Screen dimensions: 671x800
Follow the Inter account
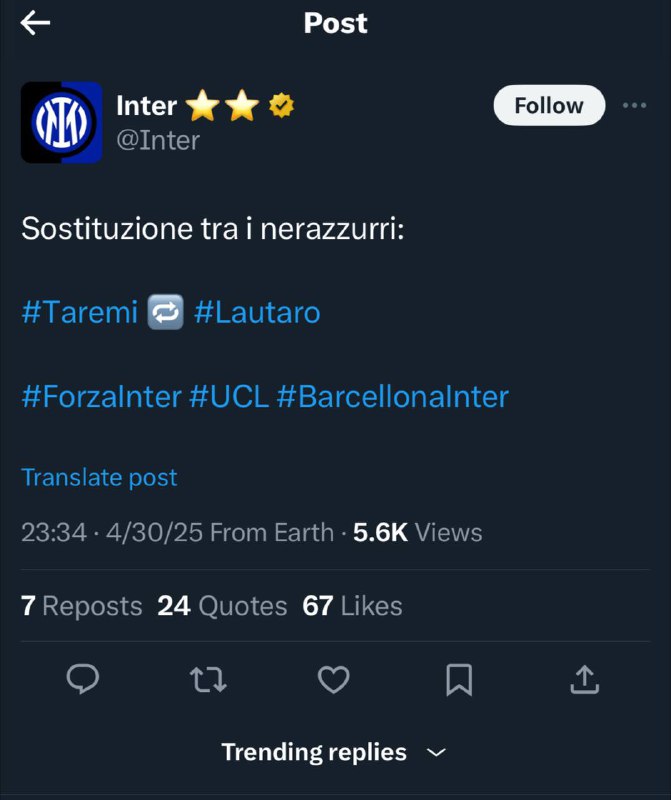[548, 105]
